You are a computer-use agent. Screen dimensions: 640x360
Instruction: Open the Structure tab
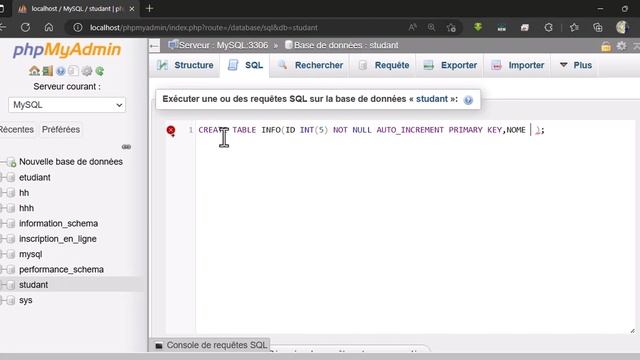pyautogui.click(x=185, y=65)
